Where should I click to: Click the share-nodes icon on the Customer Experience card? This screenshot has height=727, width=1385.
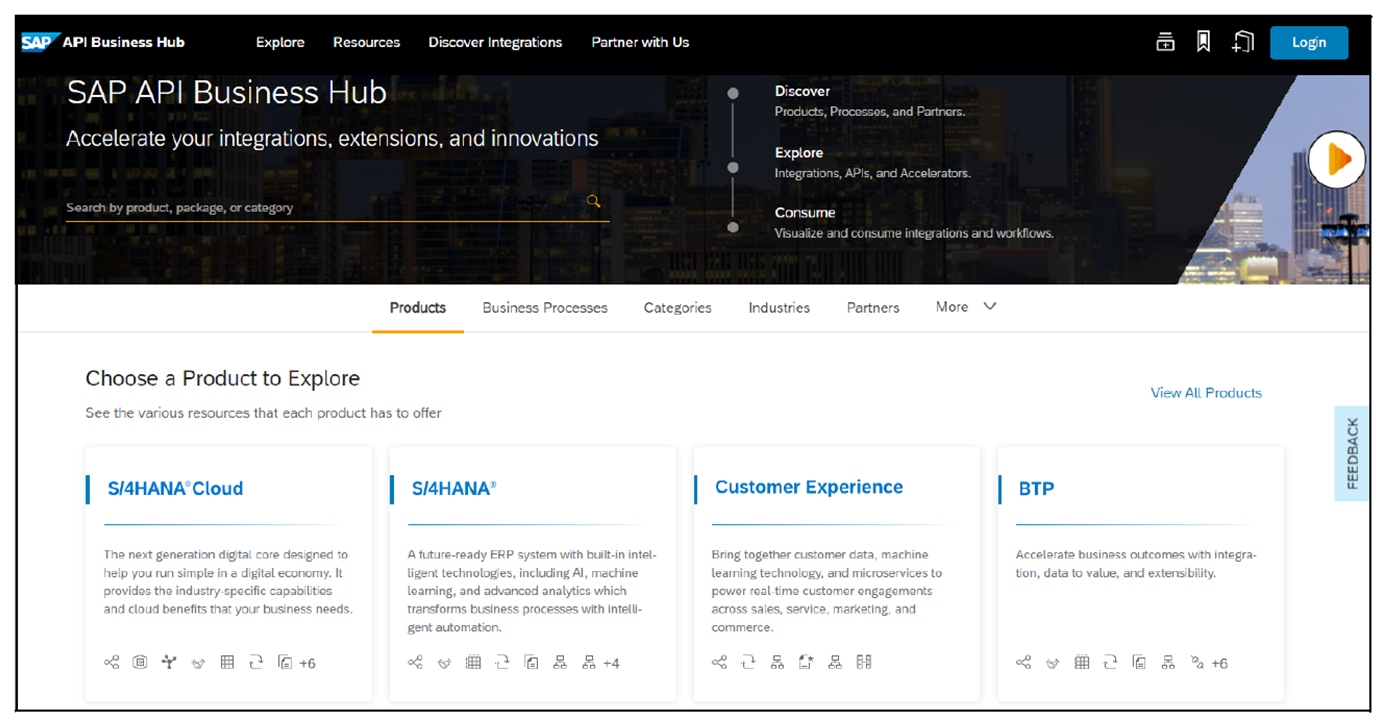(719, 662)
